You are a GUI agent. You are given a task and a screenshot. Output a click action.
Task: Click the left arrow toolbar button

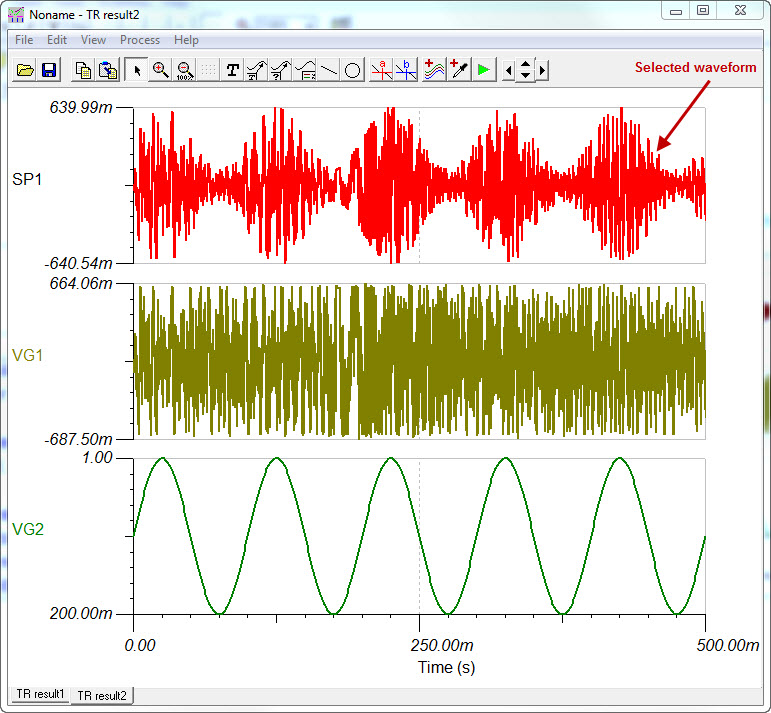(x=509, y=71)
